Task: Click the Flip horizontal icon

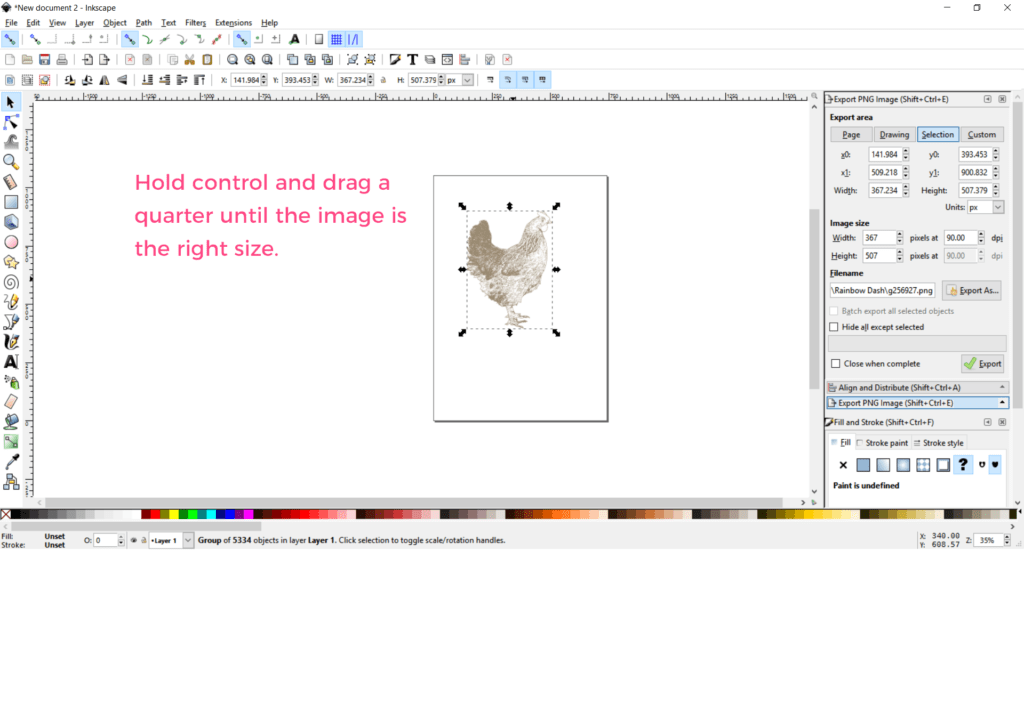Action: 104,80
